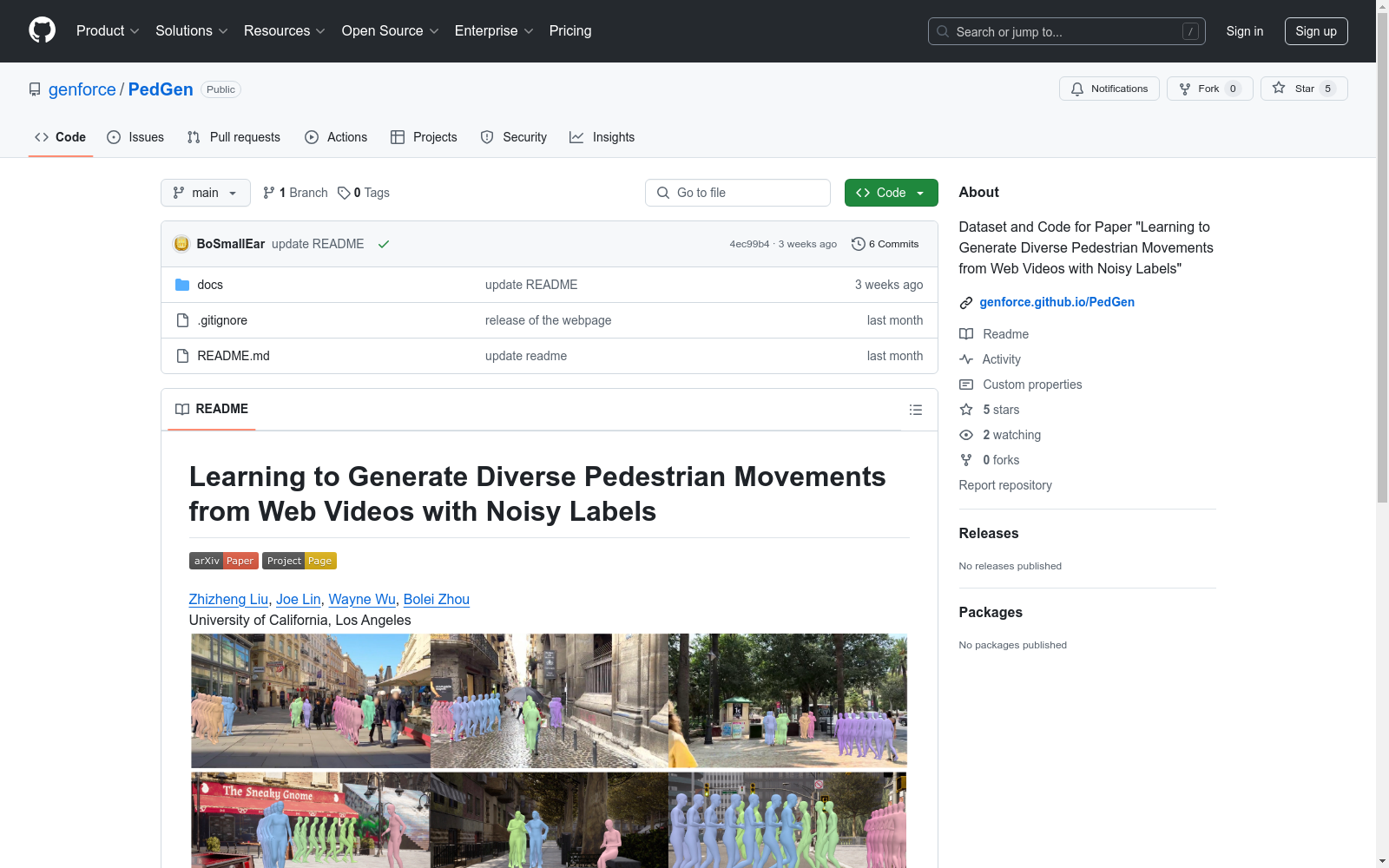Viewport: 1389px width, 868px height.
Task: Open the 4ec99b4 commit hash link
Action: [x=749, y=244]
